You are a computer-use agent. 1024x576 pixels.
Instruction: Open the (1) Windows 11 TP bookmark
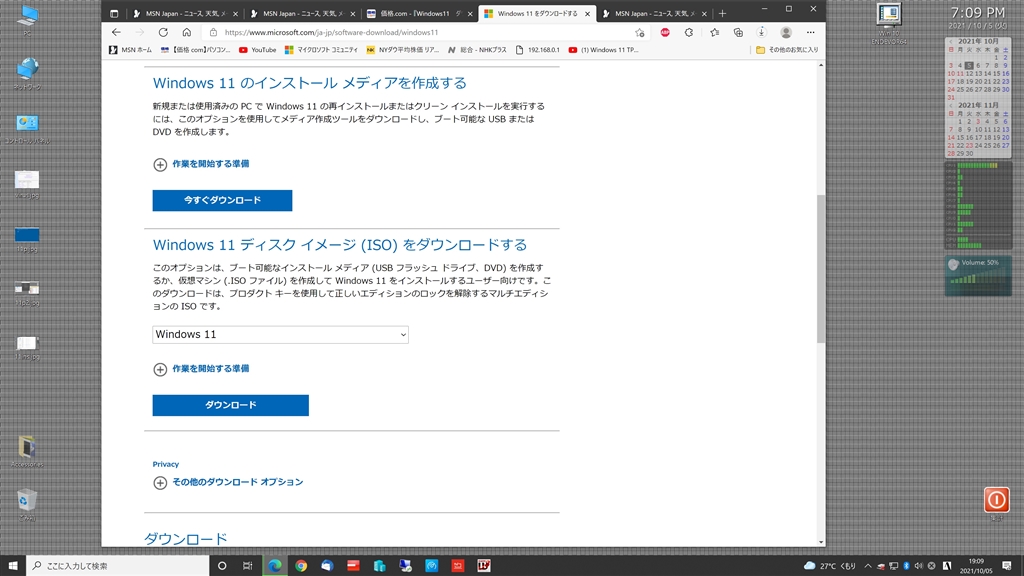603,50
